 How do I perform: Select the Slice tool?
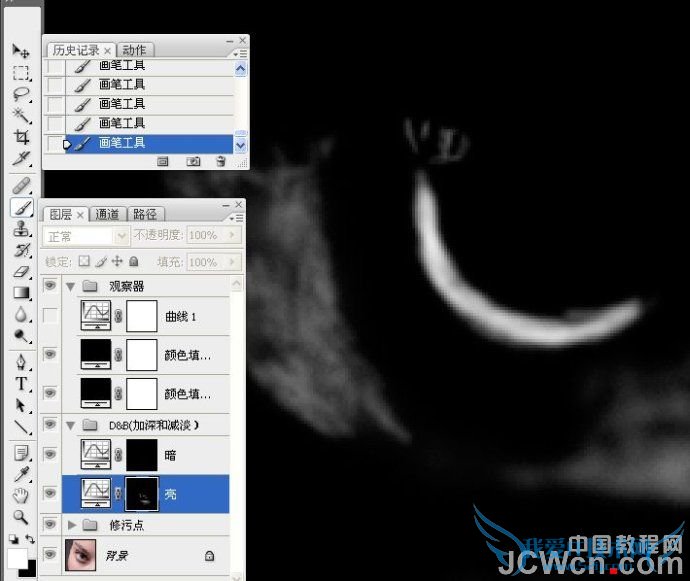pos(21,158)
